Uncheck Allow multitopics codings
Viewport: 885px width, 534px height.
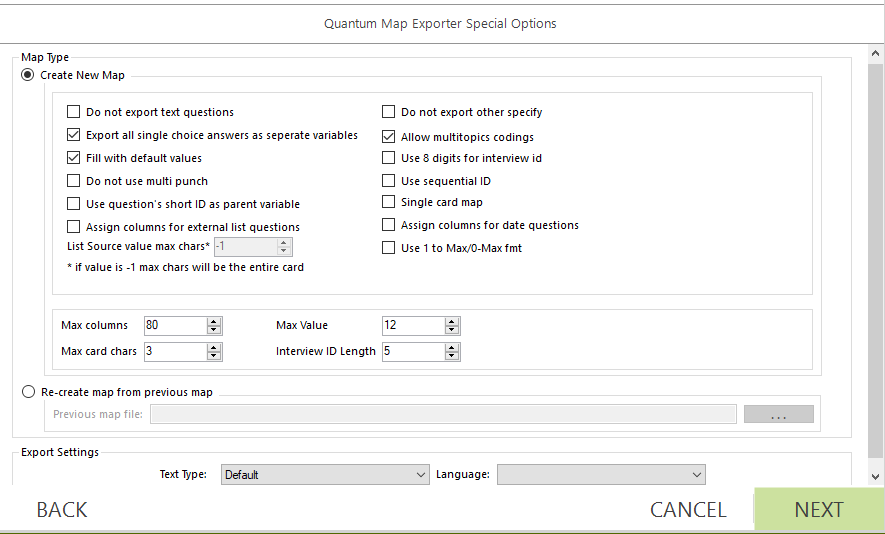388,137
